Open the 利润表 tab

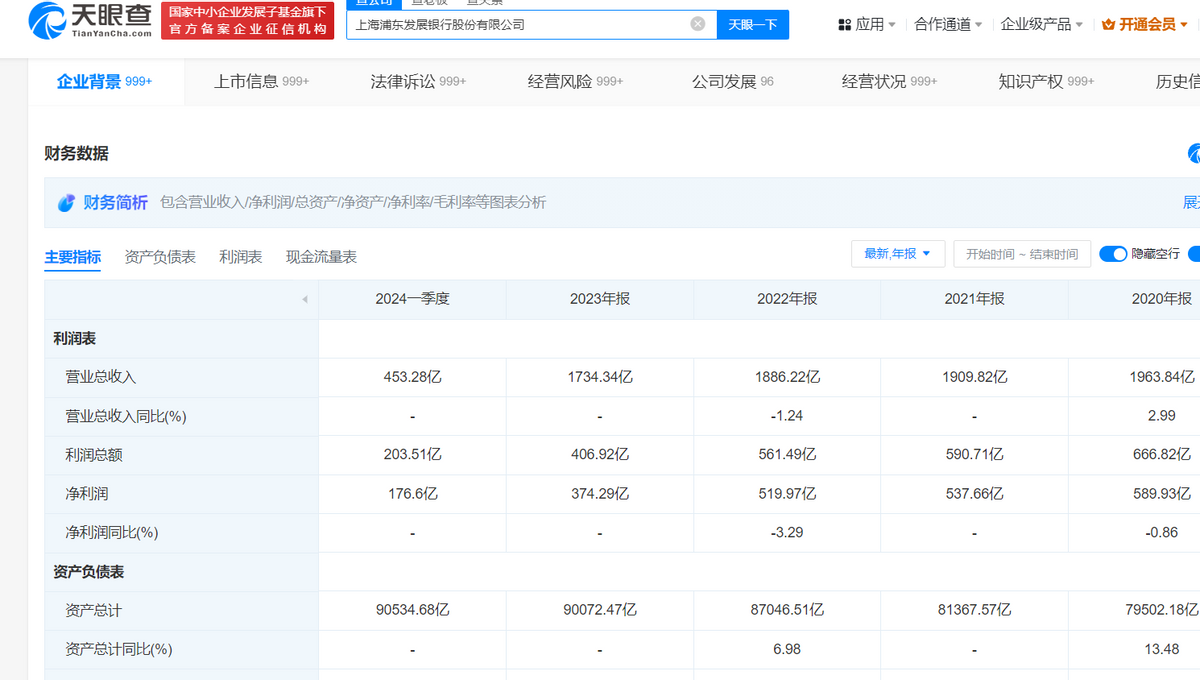241,257
